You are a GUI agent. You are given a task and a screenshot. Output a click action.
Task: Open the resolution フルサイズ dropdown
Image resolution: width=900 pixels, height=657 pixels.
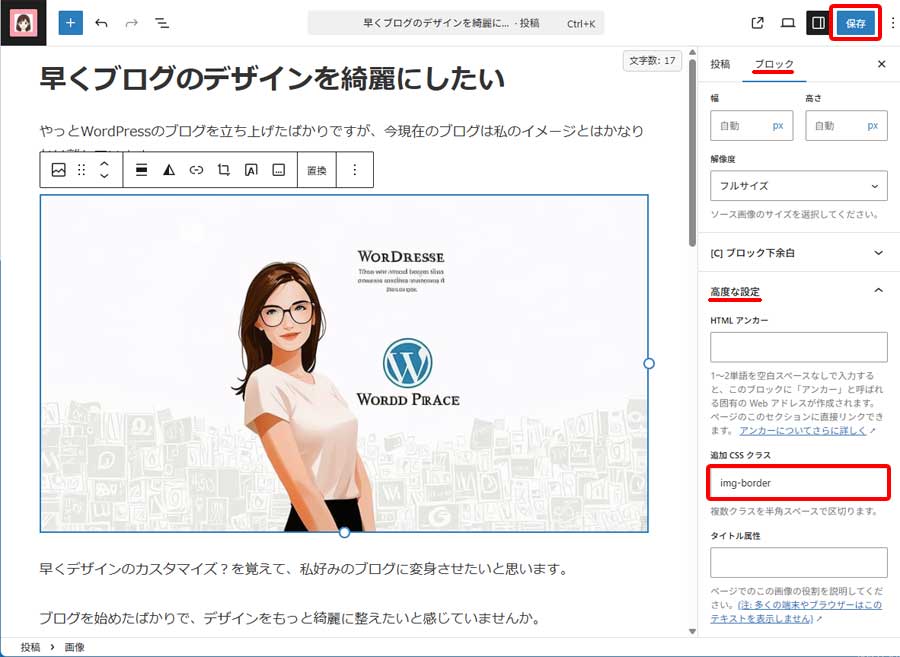click(x=798, y=186)
